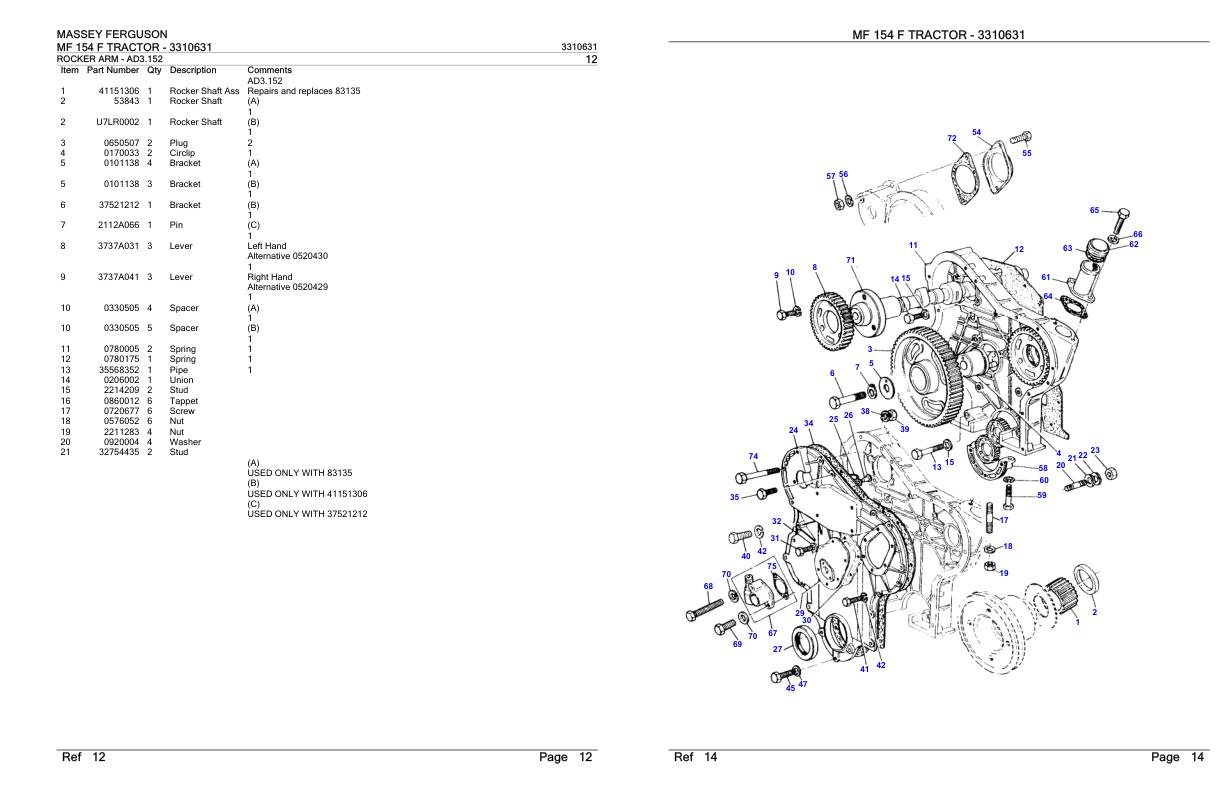Click note 'USED ONLY WITH 41151306'
This screenshot has width=1224, height=792.
click(307, 494)
